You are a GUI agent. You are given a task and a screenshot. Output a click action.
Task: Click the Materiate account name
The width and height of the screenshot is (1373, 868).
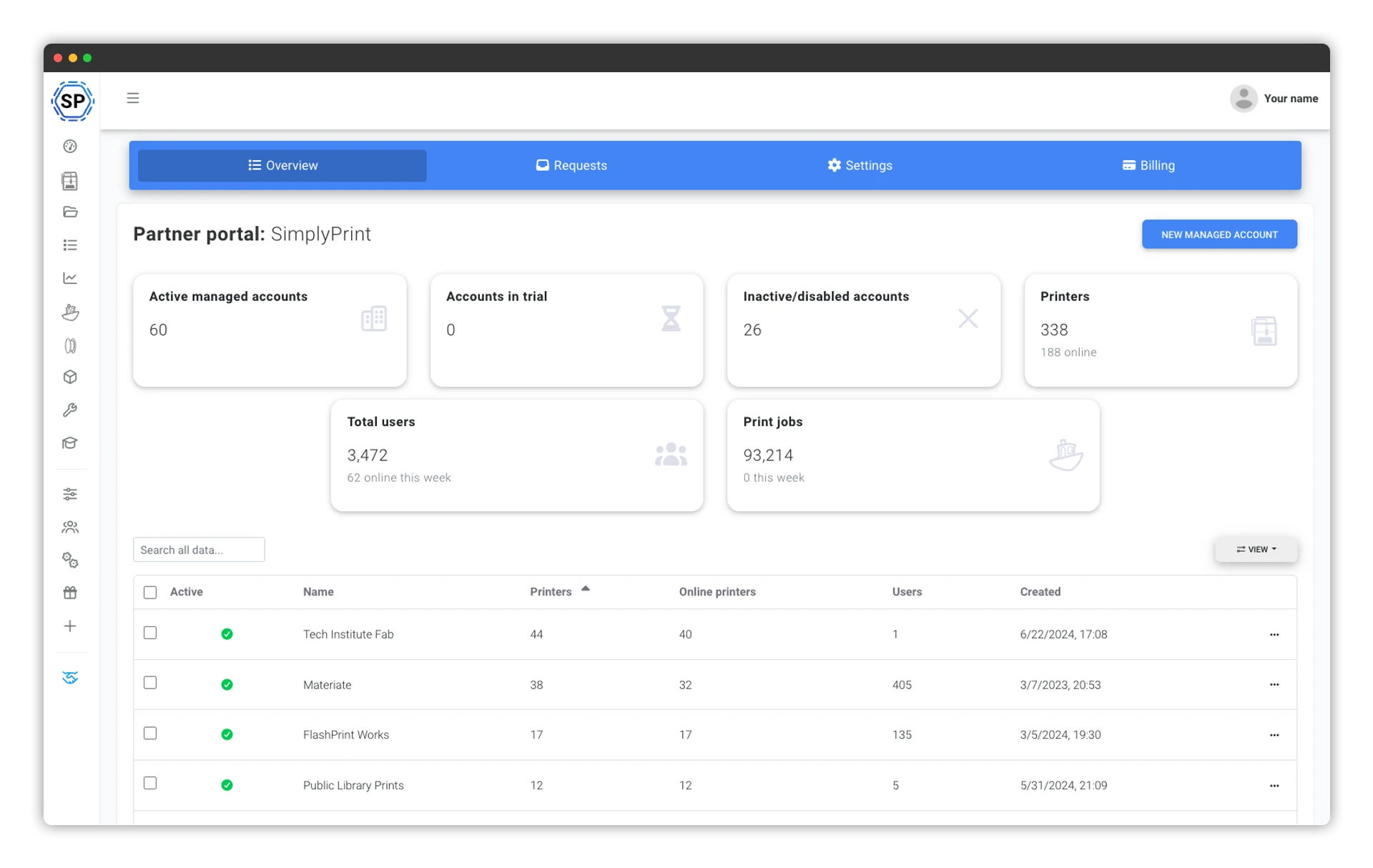pyautogui.click(x=327, y=685)
